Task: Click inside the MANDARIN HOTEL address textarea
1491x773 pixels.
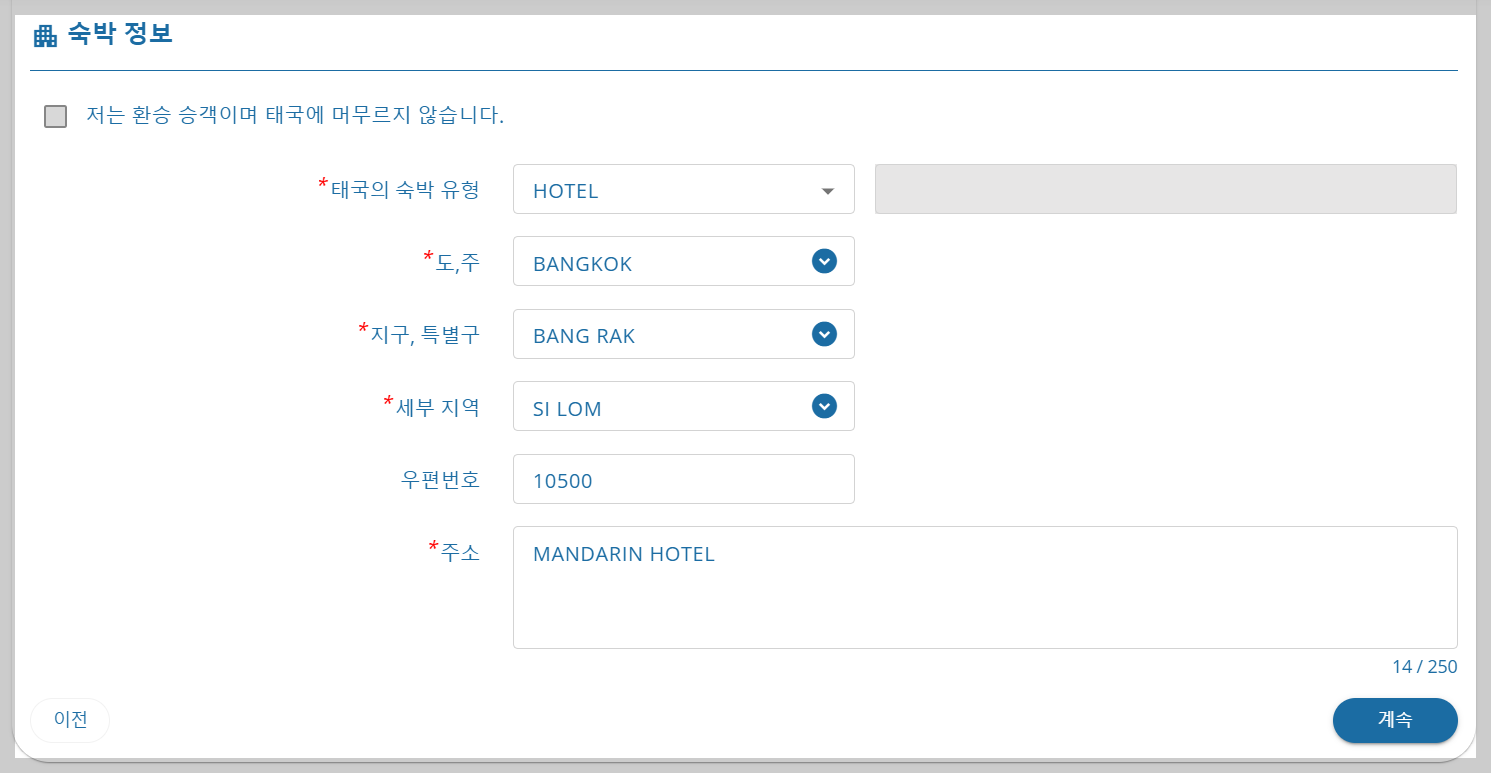Action: tap(985, 586)
